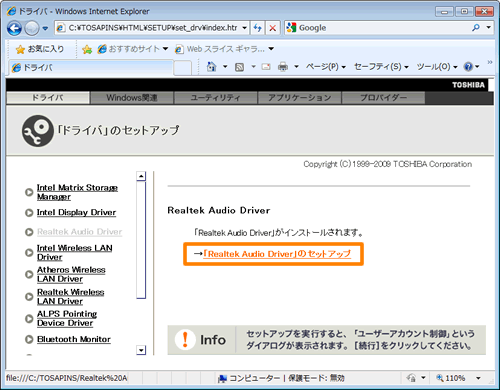500x390 pixels.
Task: Click the Forward navigation arrow button
Action: (32, 28)
